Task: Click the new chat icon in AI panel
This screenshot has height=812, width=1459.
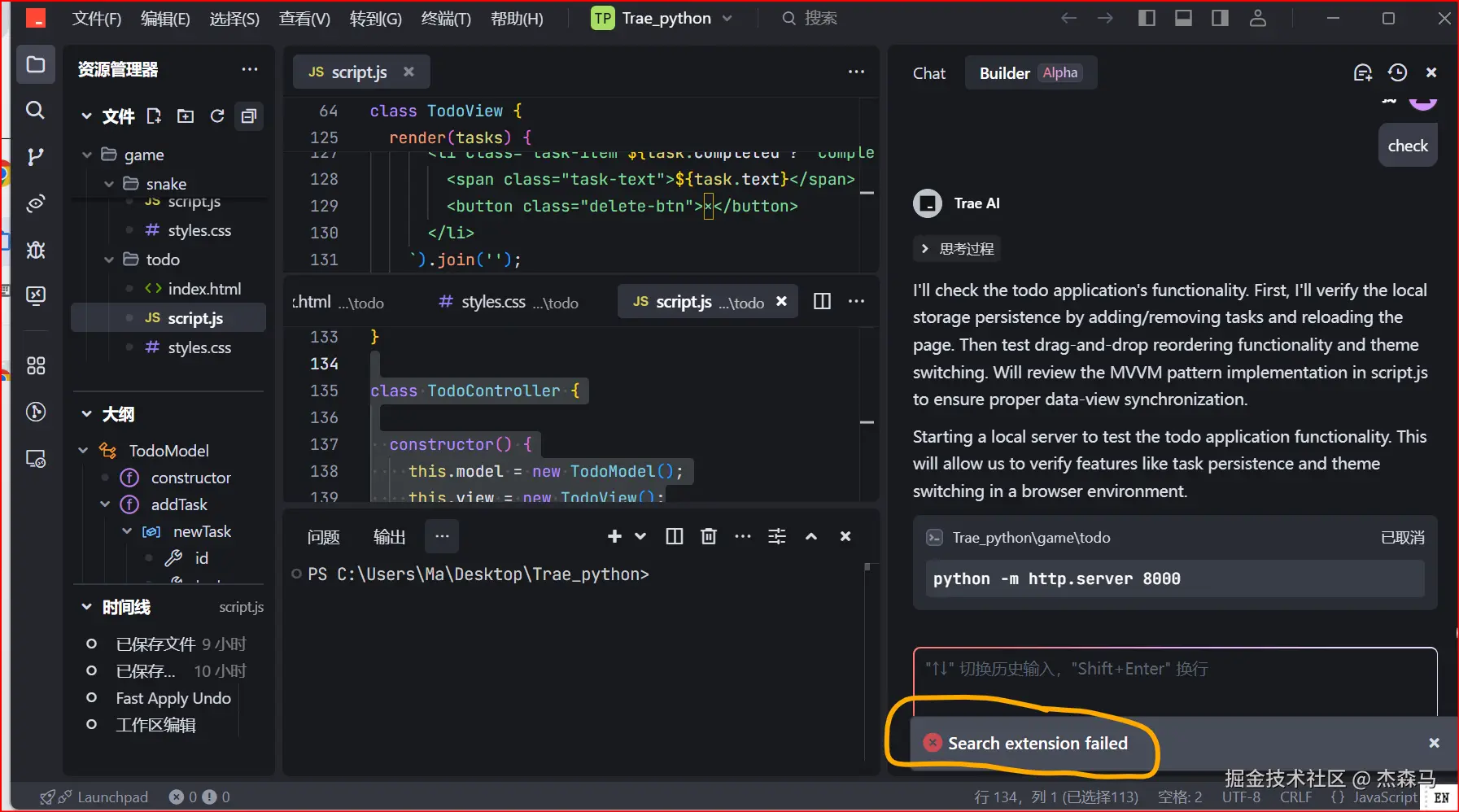Action: [1362, 73]
